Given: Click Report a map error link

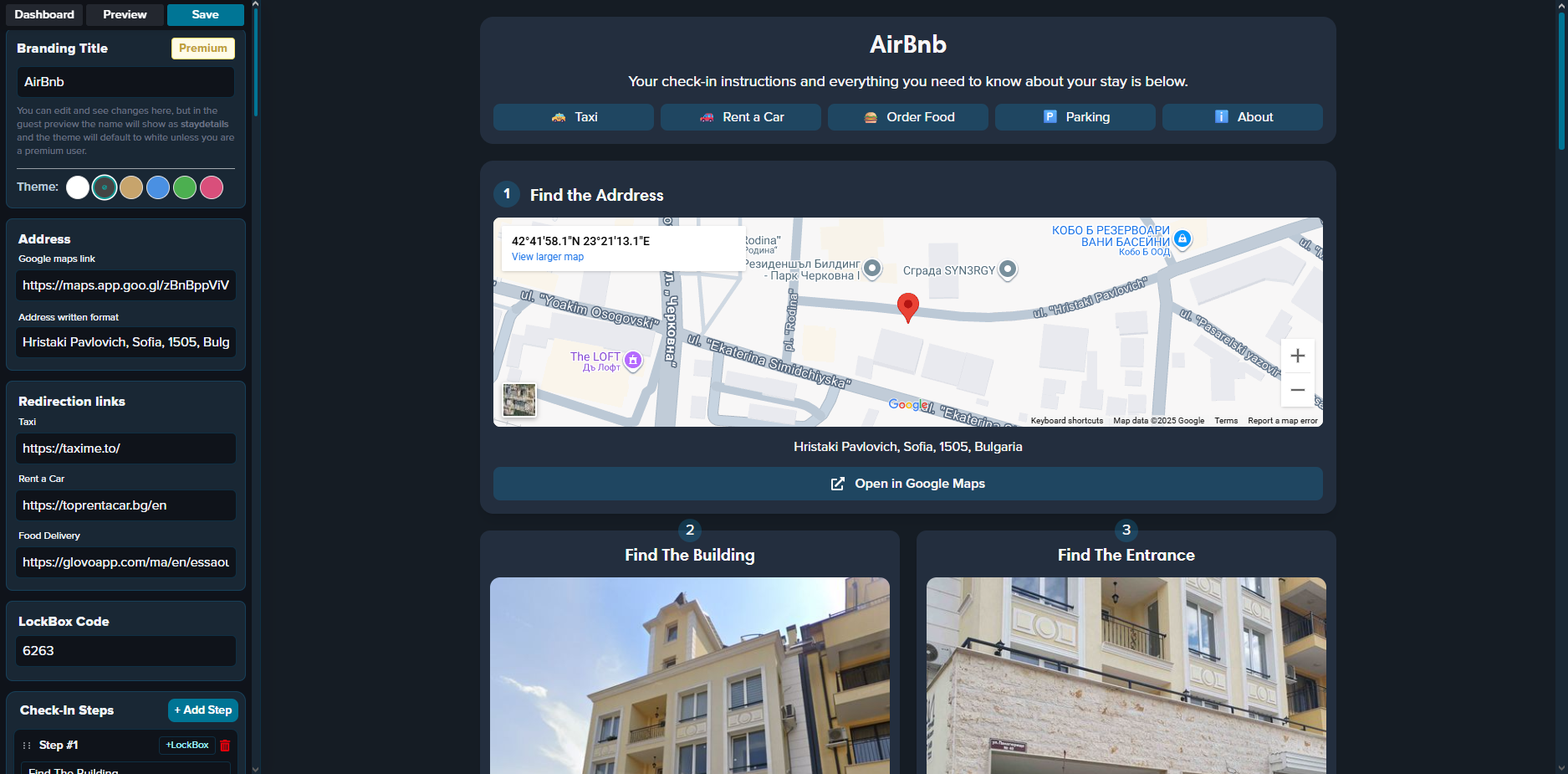Looking at the screenshot, I should pyautogui.click(x=1283, y=421).
